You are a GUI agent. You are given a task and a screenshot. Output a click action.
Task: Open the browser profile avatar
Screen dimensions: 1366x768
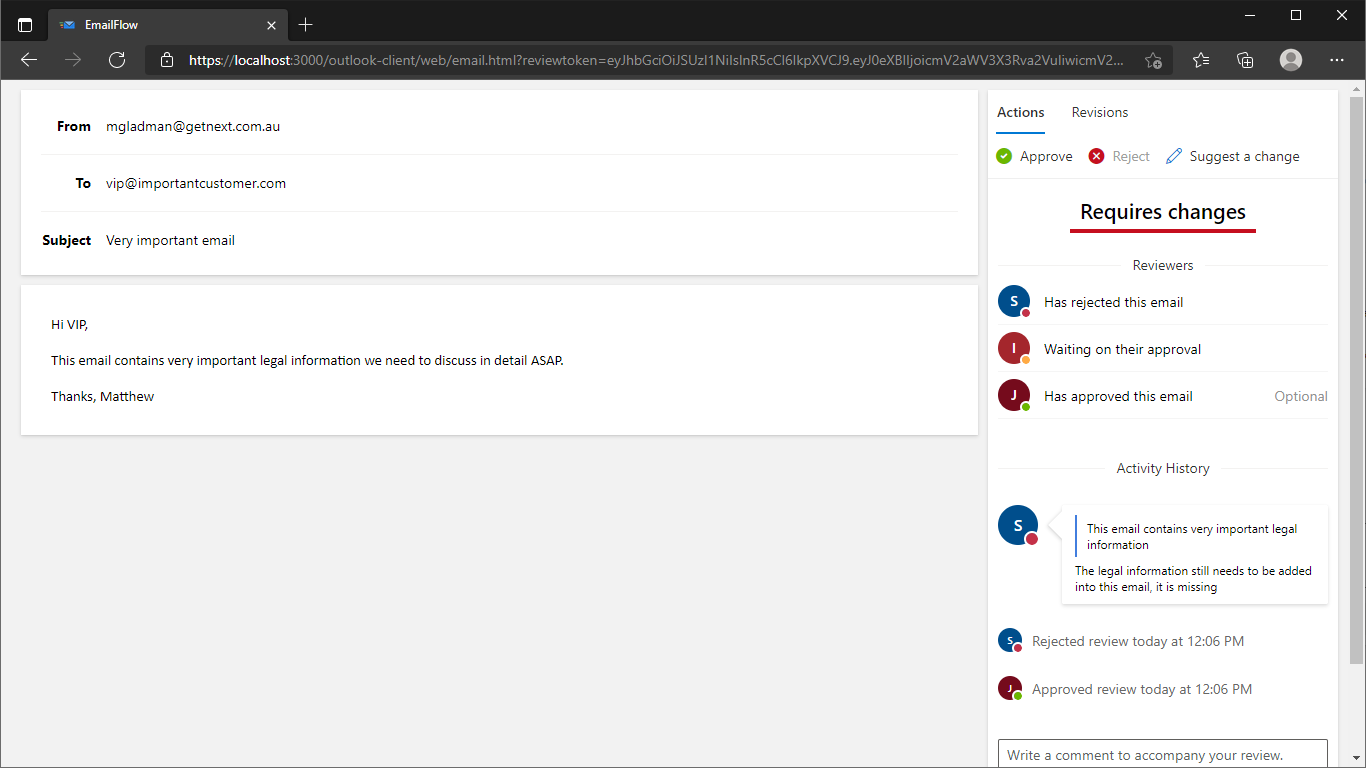1291,60
